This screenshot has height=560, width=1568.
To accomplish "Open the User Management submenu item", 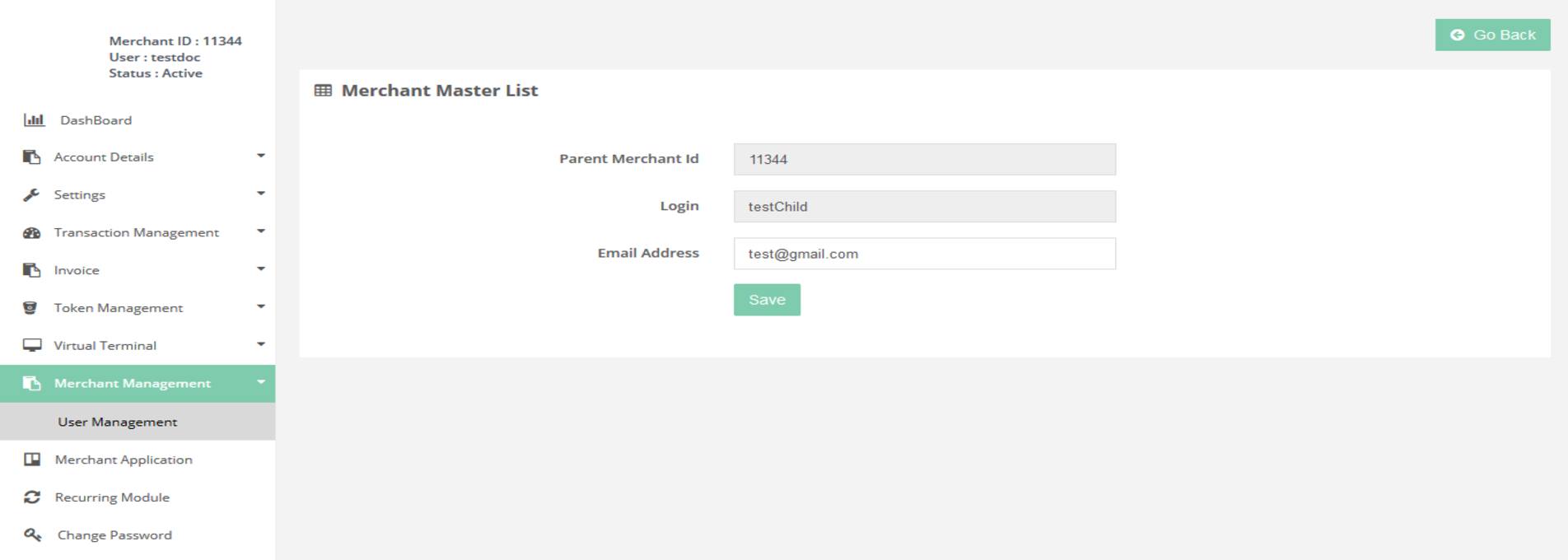I will (118, 422).
